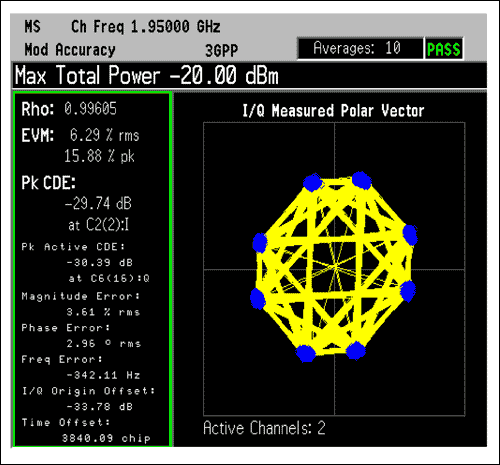Click the EVM 6.29 % rms reading

tap(104, 135)
